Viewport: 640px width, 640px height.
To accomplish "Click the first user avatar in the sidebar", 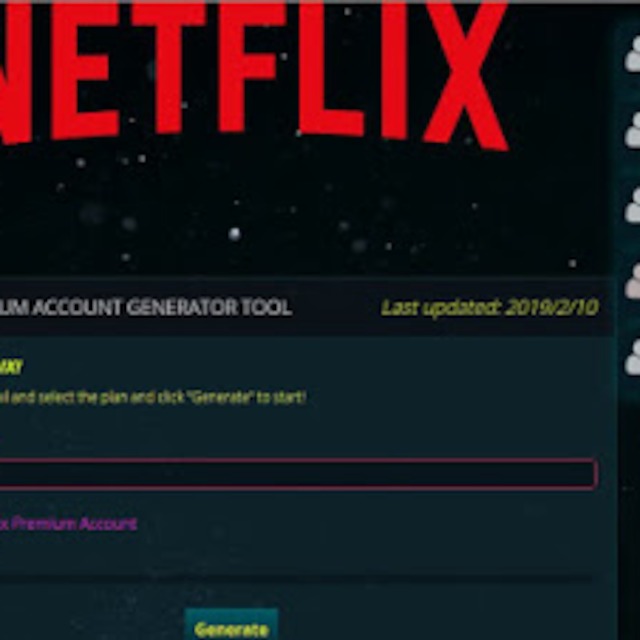I will [633, 53].
